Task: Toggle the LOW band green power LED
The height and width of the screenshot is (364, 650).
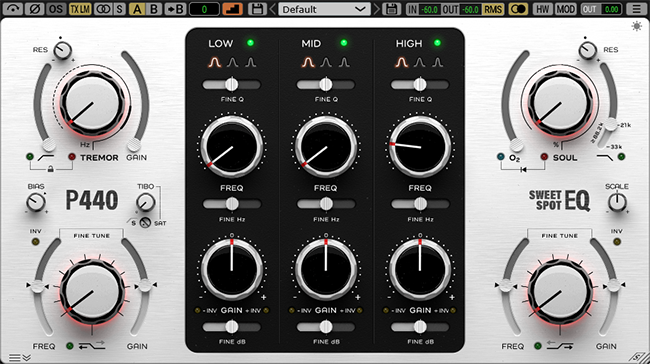Action: 250,43
